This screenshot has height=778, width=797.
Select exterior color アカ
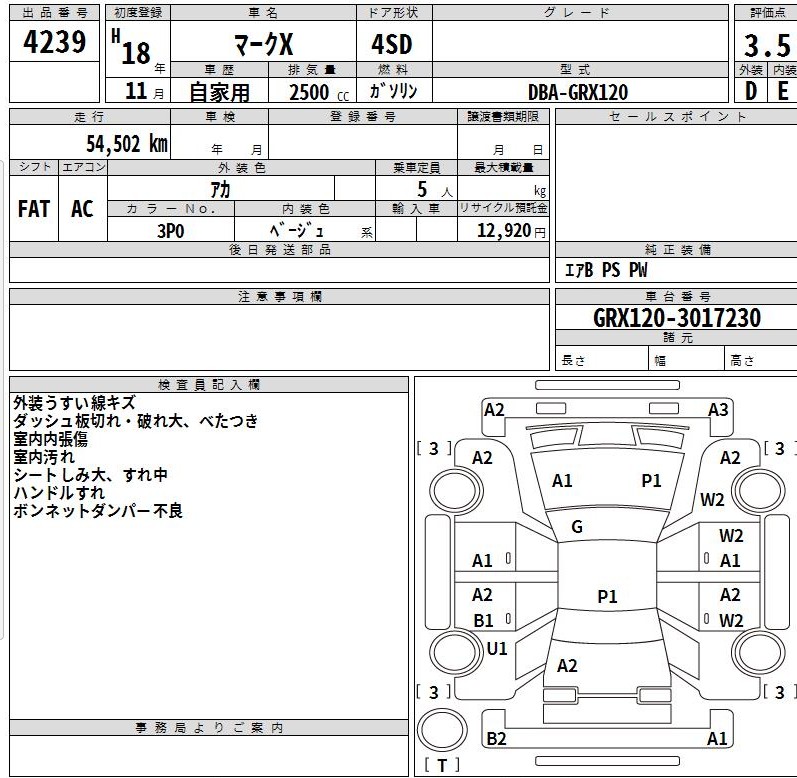(221, 190)
